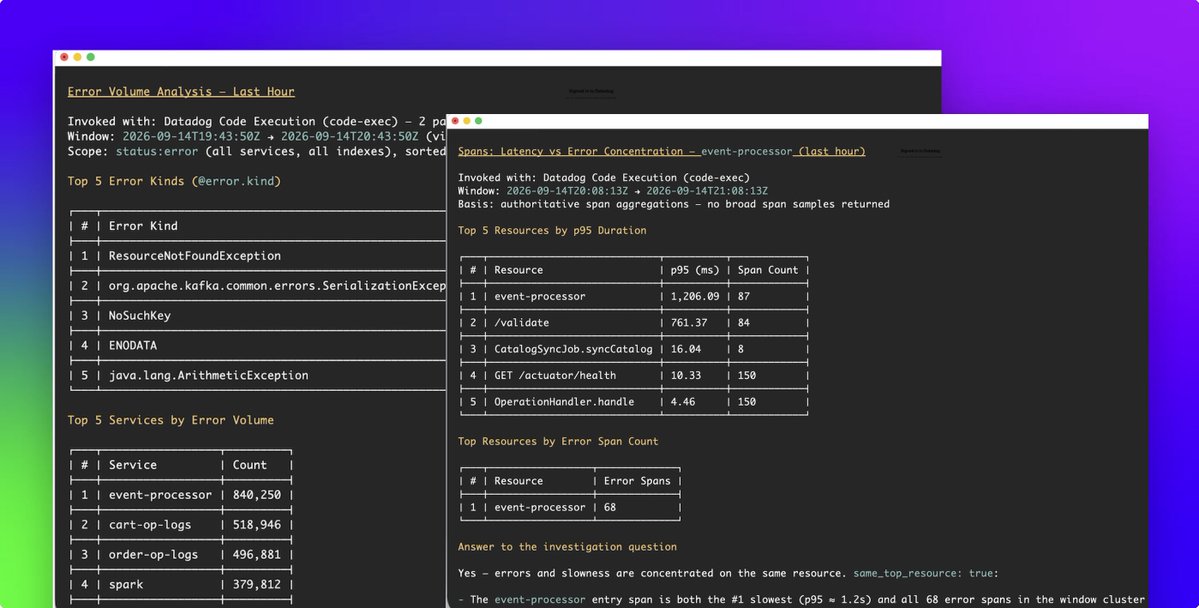Image resolution: width=1199 pixels, height=608 pixels.
Task: Select event-processor row in p95 duration table
Action: (634, 296)
